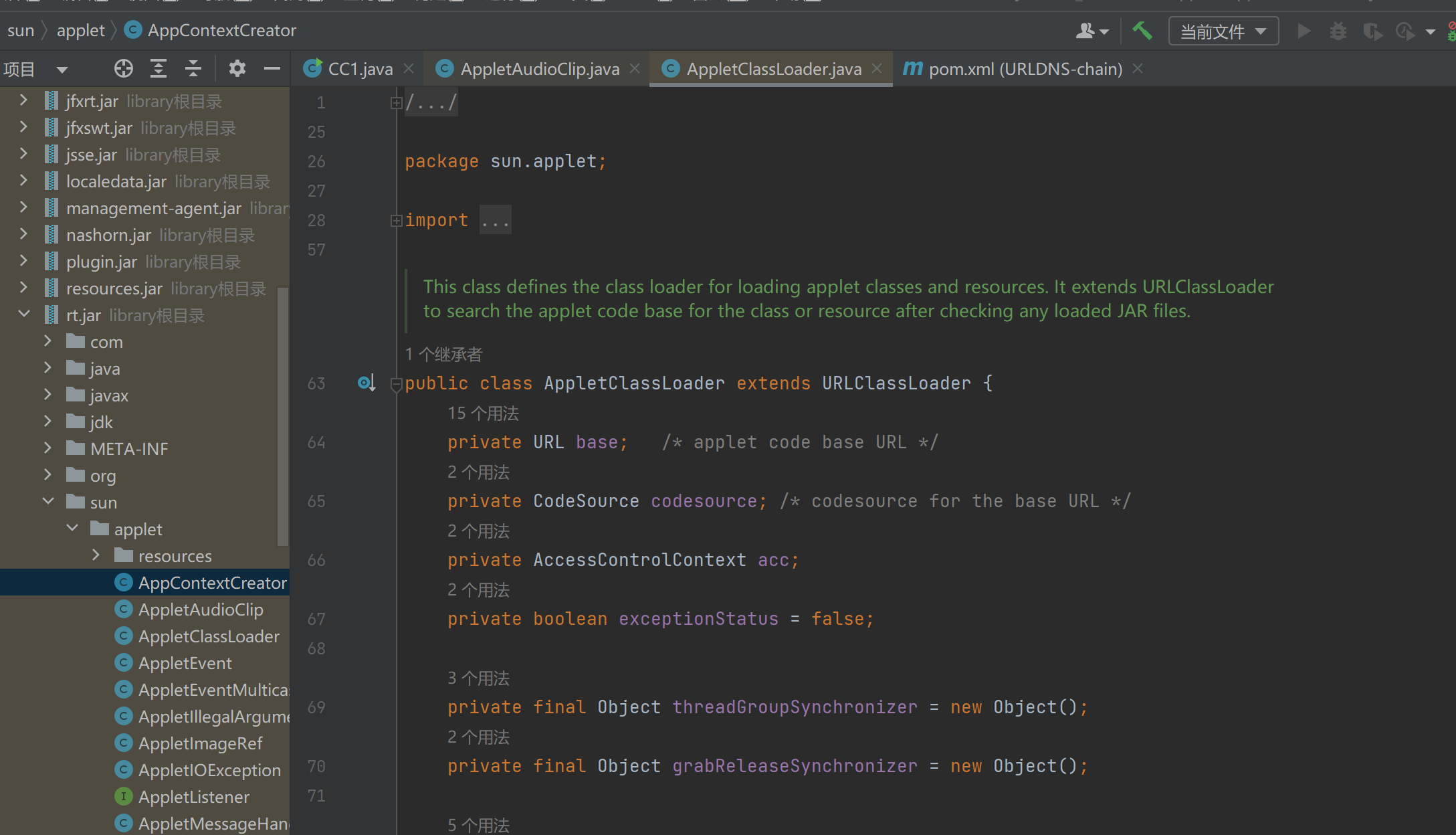Select opened file locate target icon
Viewport: 1456px width, 835px height.
point(124,68)
